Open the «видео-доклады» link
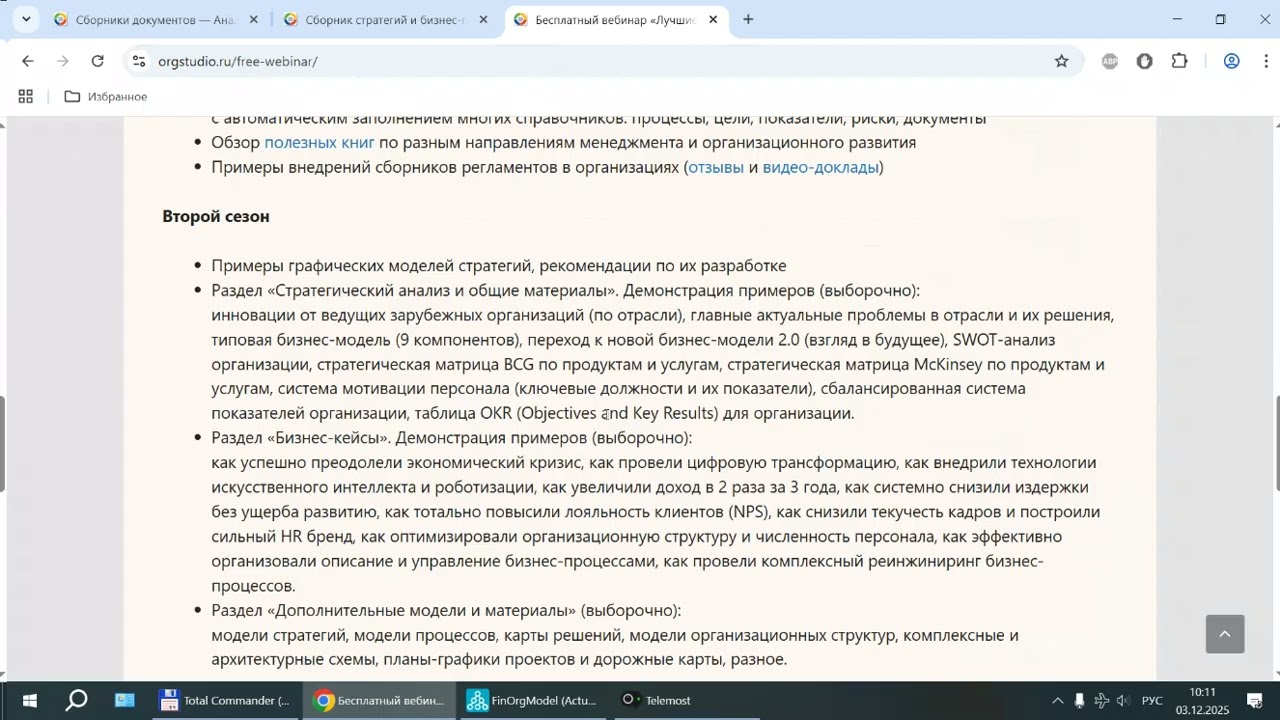This screenshot has width=1280, height=720. (820, 167)
